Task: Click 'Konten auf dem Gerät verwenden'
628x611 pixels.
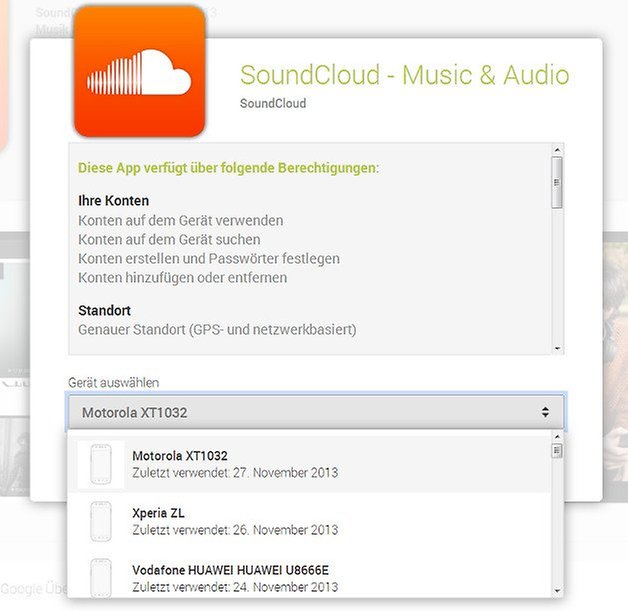Action: point(181,221)
